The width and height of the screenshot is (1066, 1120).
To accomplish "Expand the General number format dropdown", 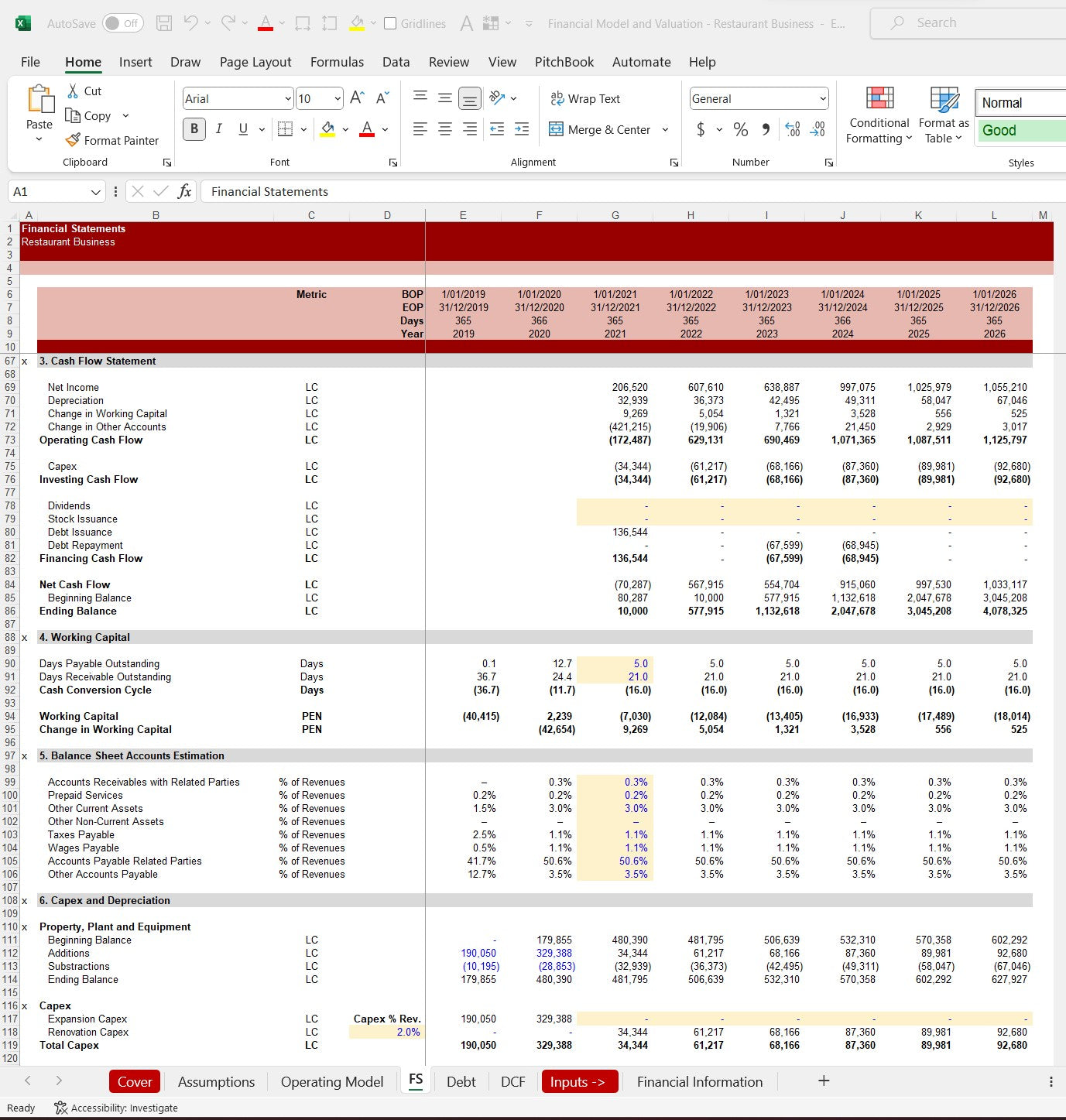I will [x=822, y=98].
